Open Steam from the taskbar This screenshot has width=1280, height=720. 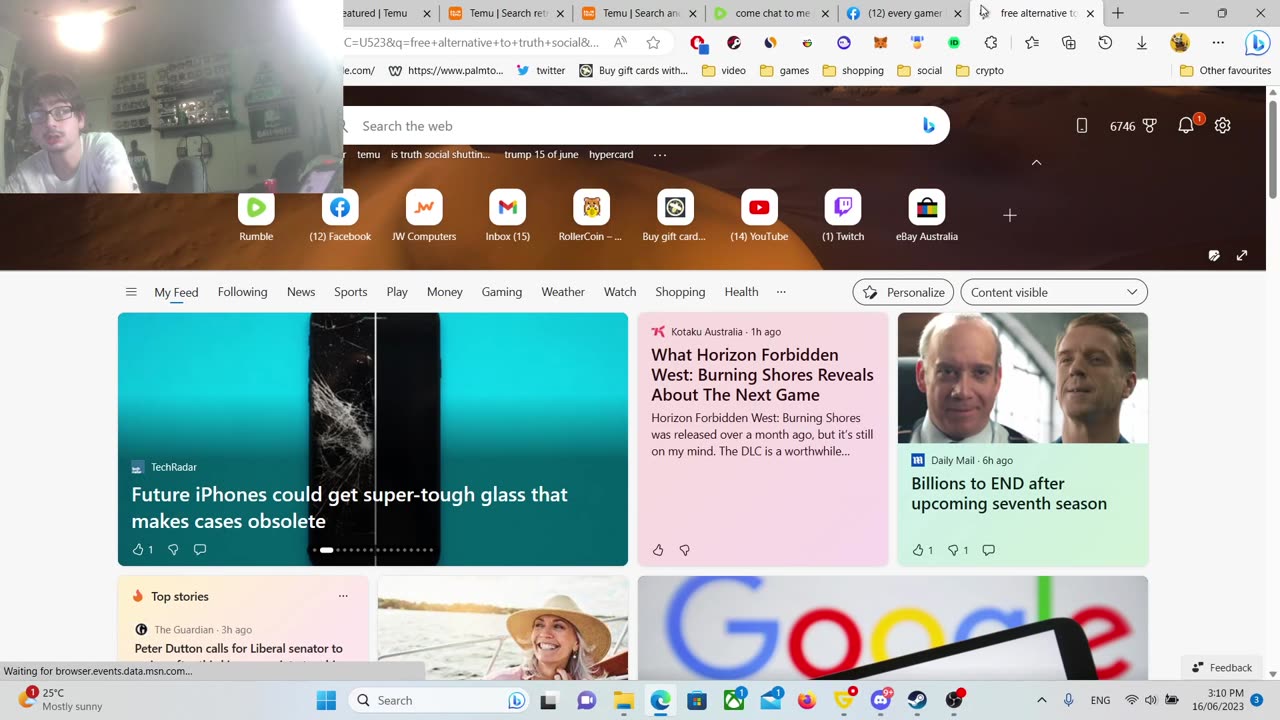tap(917, 700)
